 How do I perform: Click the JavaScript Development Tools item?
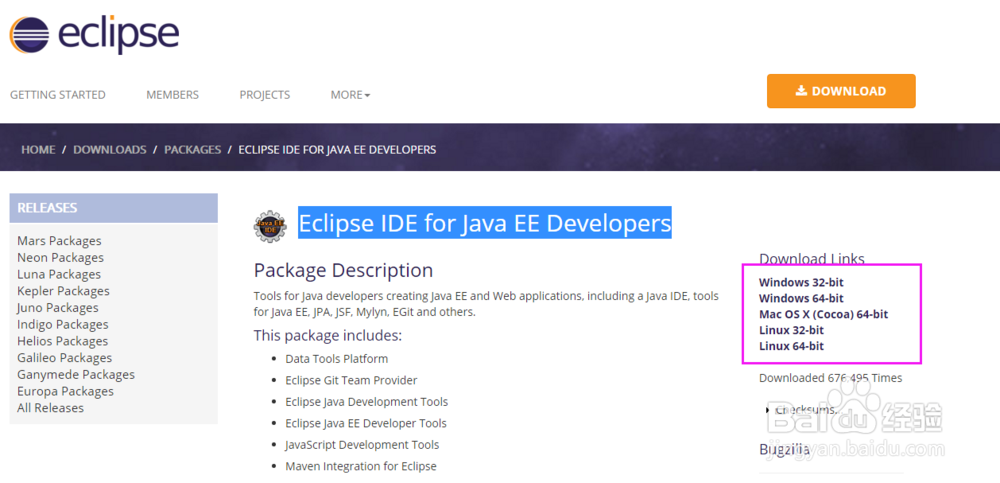point(362,445)
